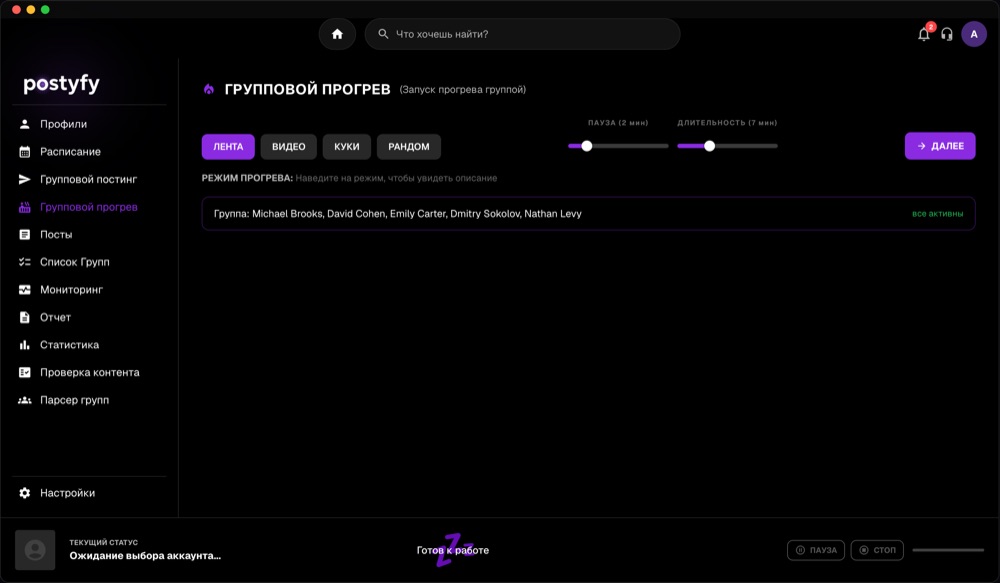Open the user avatar "A" menu
The image size is (1000, 583).
click(974, 34)
